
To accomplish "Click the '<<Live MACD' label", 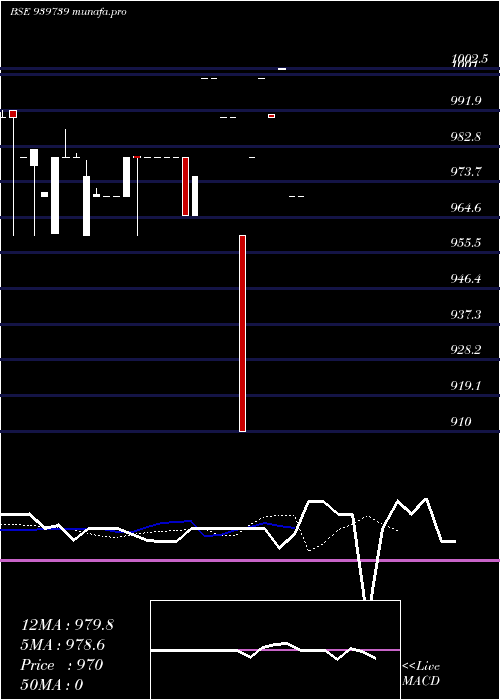I will click(x=421, y=674).
